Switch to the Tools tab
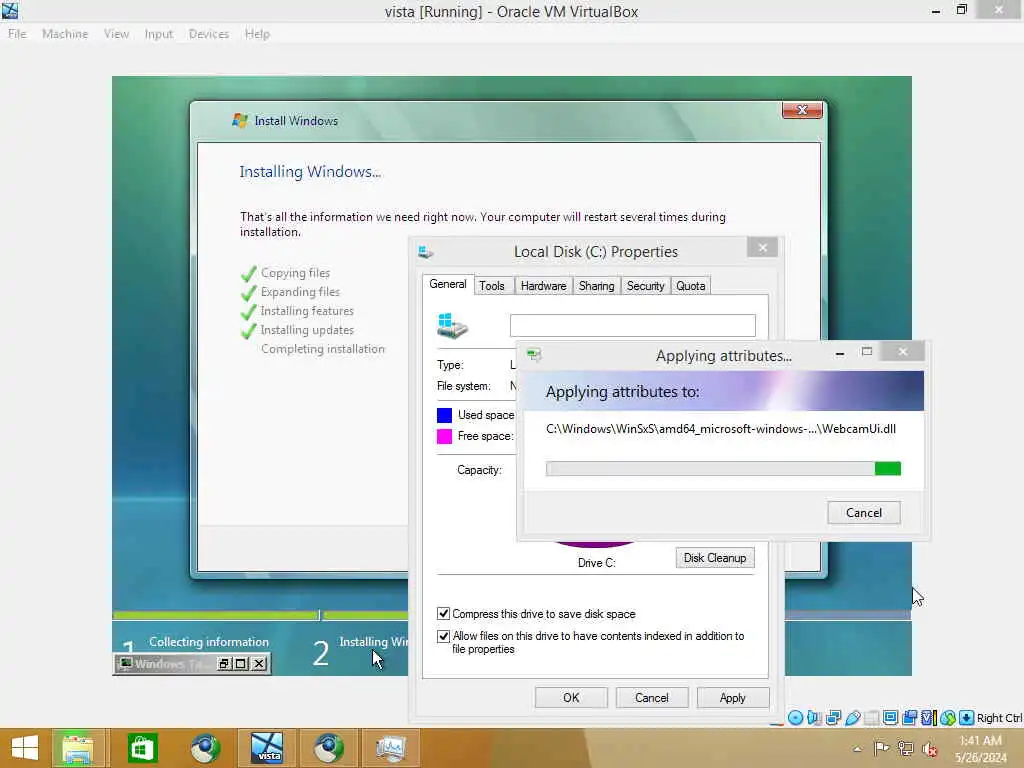This screenshot has width=1024, height=768. (x=492, y=286)
